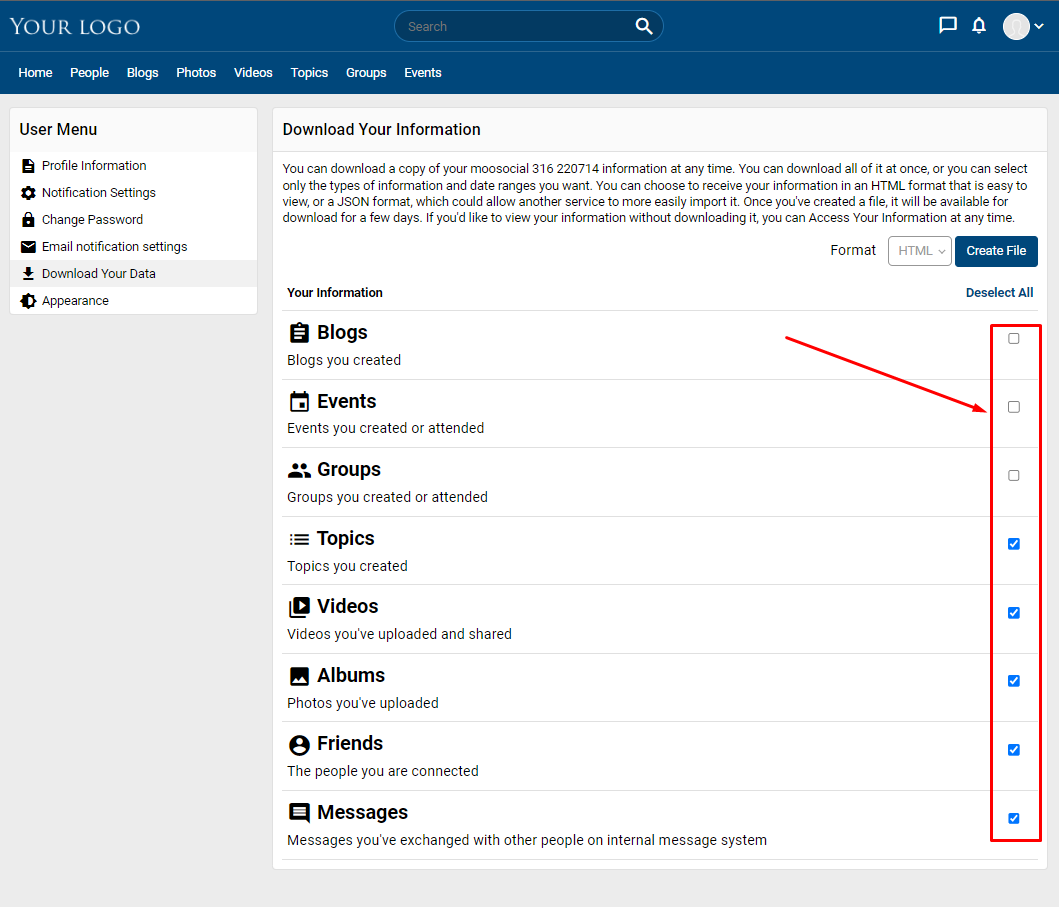Click the YOUR LOGO site logo
Screen dimensions: 1059x907
(75, 26)
